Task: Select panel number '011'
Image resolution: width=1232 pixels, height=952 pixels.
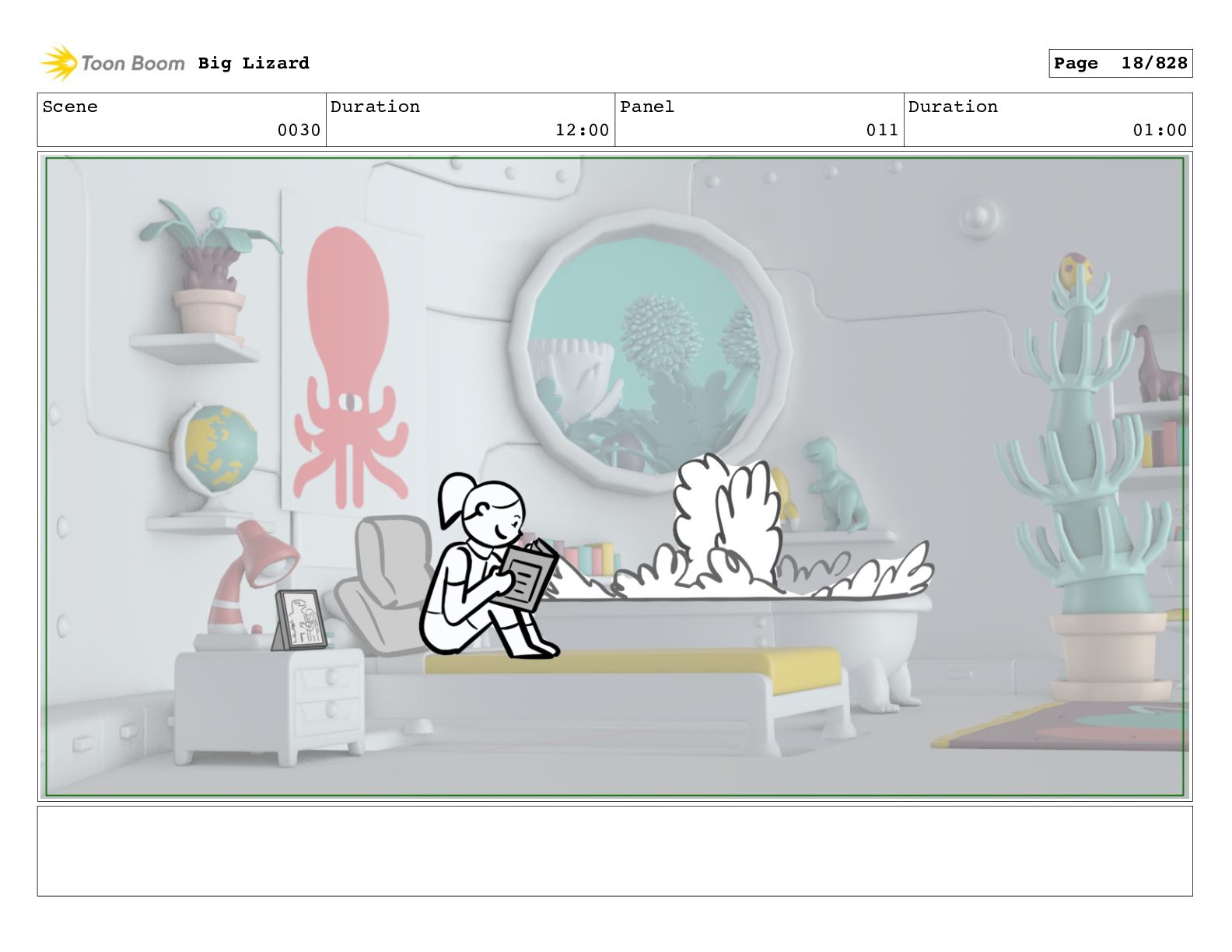Action: click(x=883, y=130)
